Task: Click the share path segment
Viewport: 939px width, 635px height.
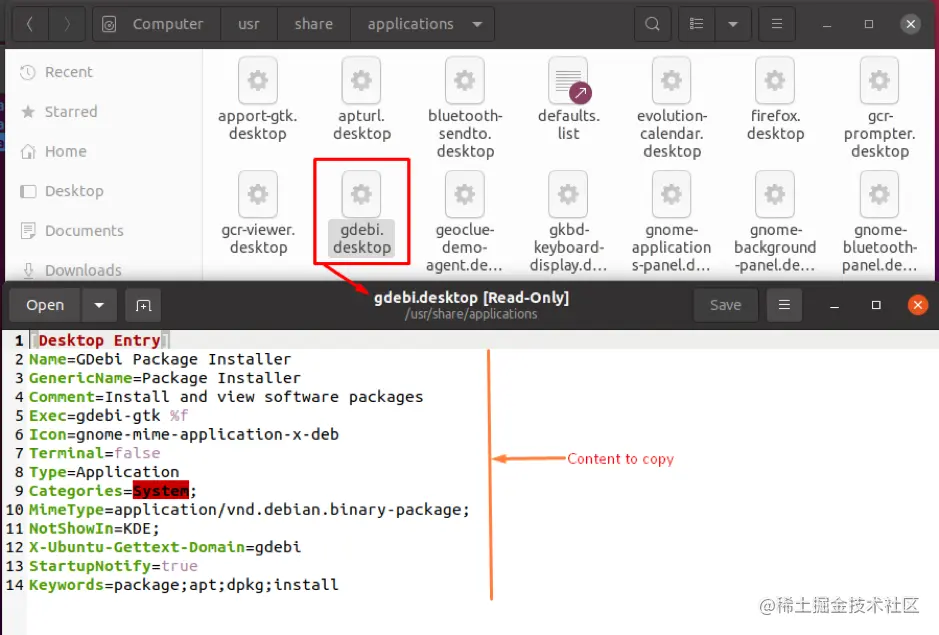Action: (313, 24)
